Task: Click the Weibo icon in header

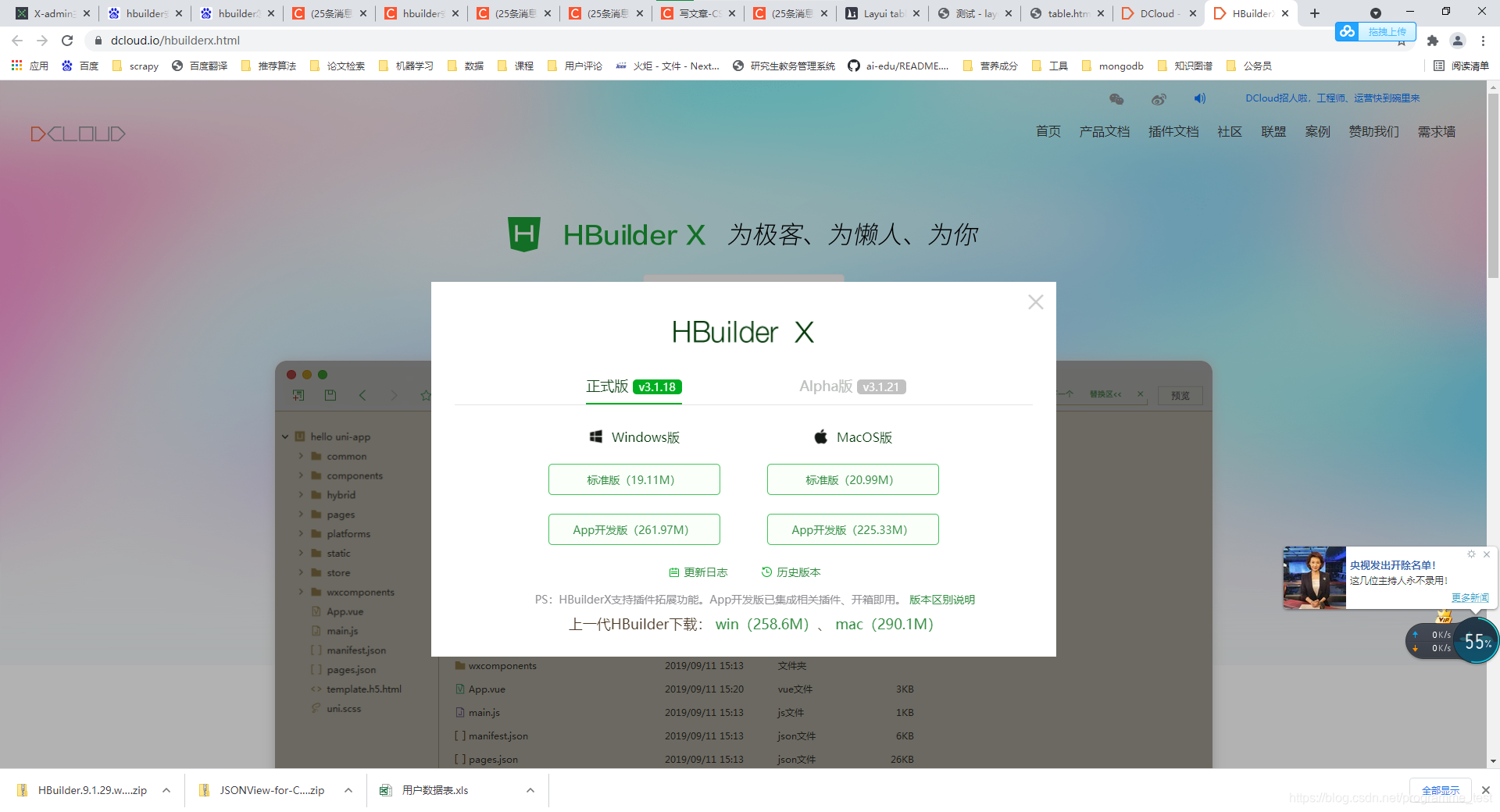Action: tap(1159, 98)
